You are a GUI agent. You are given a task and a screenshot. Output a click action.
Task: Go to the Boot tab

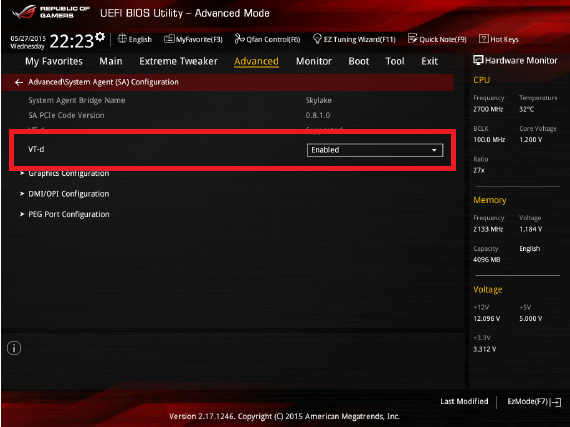[358, 61]
